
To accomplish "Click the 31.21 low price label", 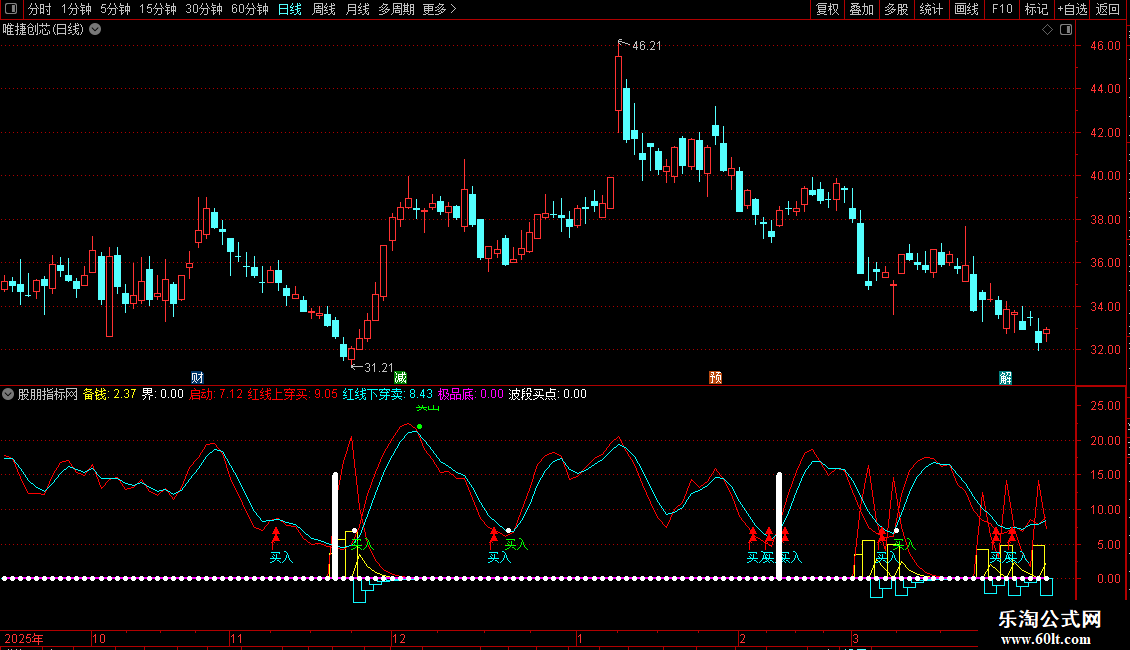I will pyautogui.click(x=379, y=368).
